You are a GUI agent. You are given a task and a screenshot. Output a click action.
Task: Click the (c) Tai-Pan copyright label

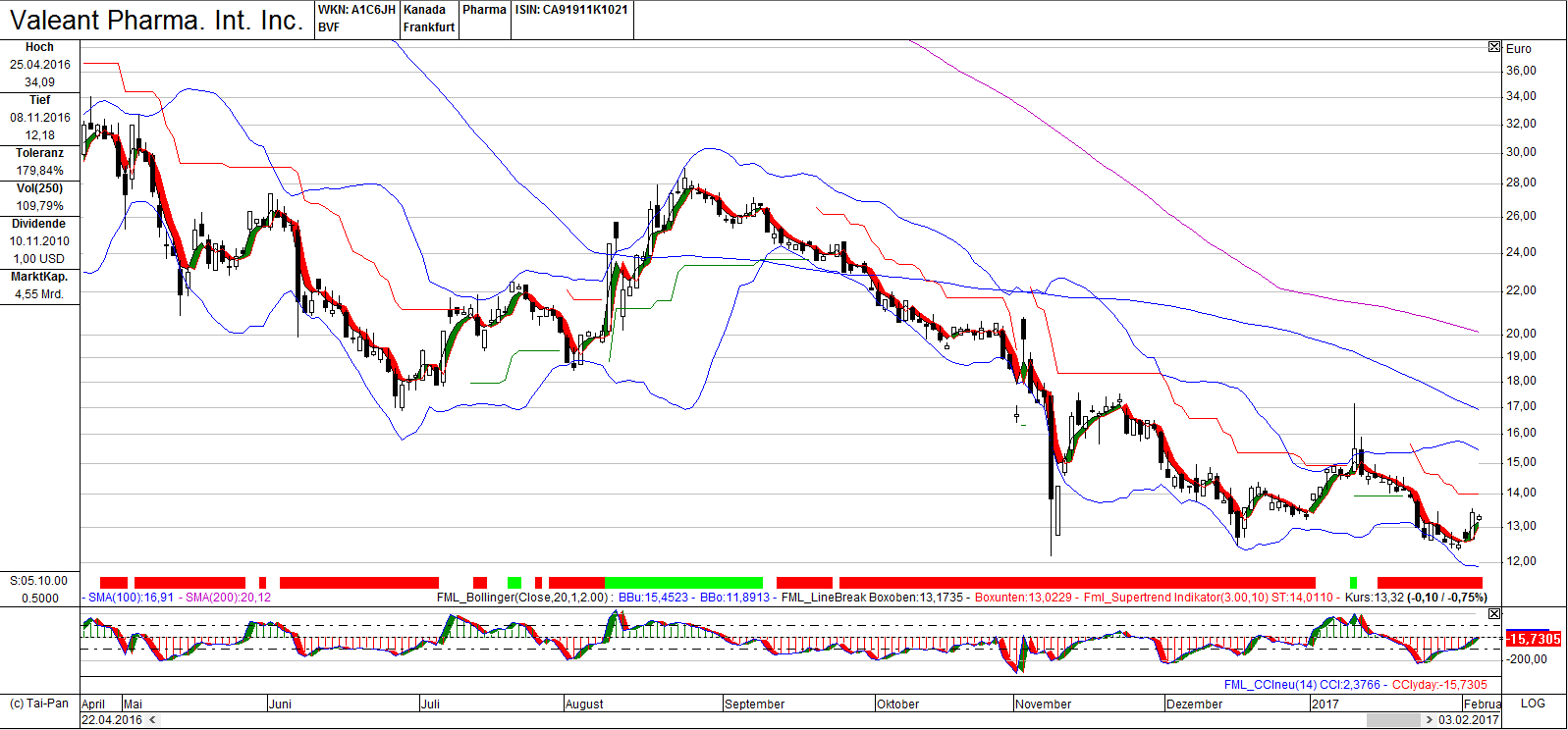pos(39,704)
